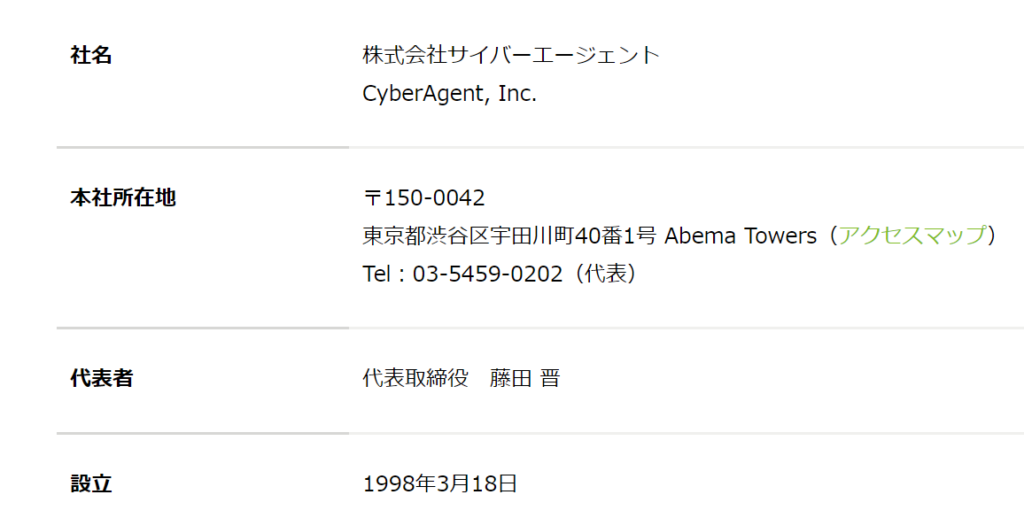The image size is (1024, 510).
Task: Click the 代表取締役 title text
Action: (x=415, y=378)
